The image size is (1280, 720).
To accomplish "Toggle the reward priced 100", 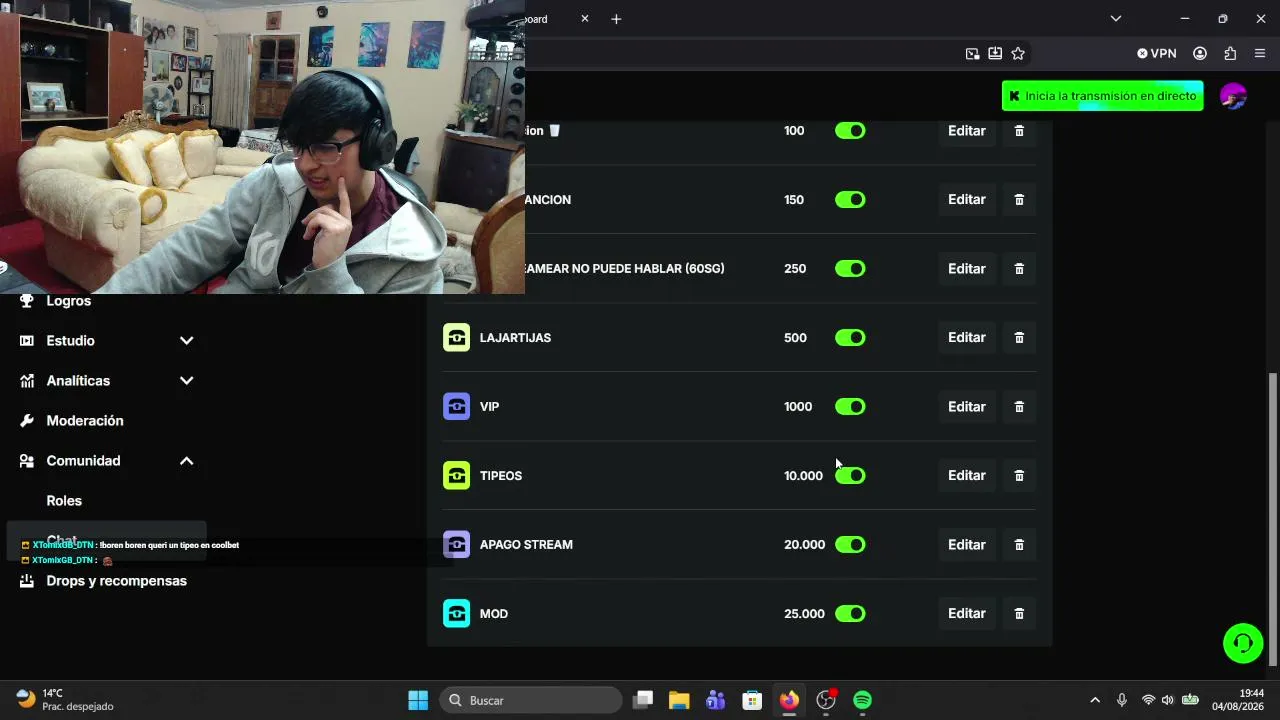I will tap(850, 131).
